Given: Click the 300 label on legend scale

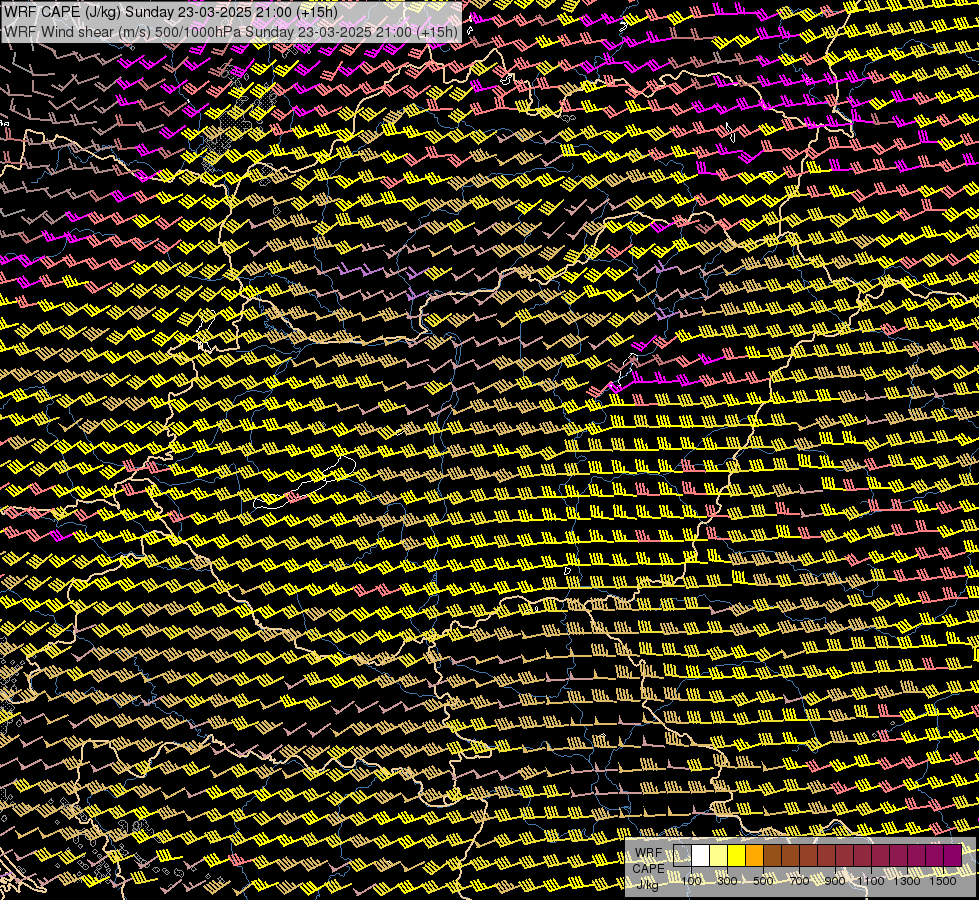Looking at the screenshot, I should point(727,881).
